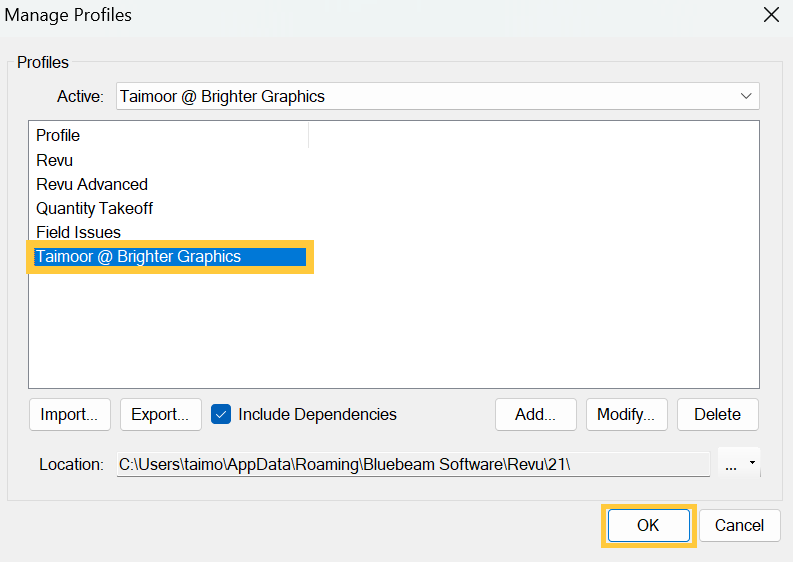Select the Revu profile
This screenshot has width=793, height=562.
[55, 160]
